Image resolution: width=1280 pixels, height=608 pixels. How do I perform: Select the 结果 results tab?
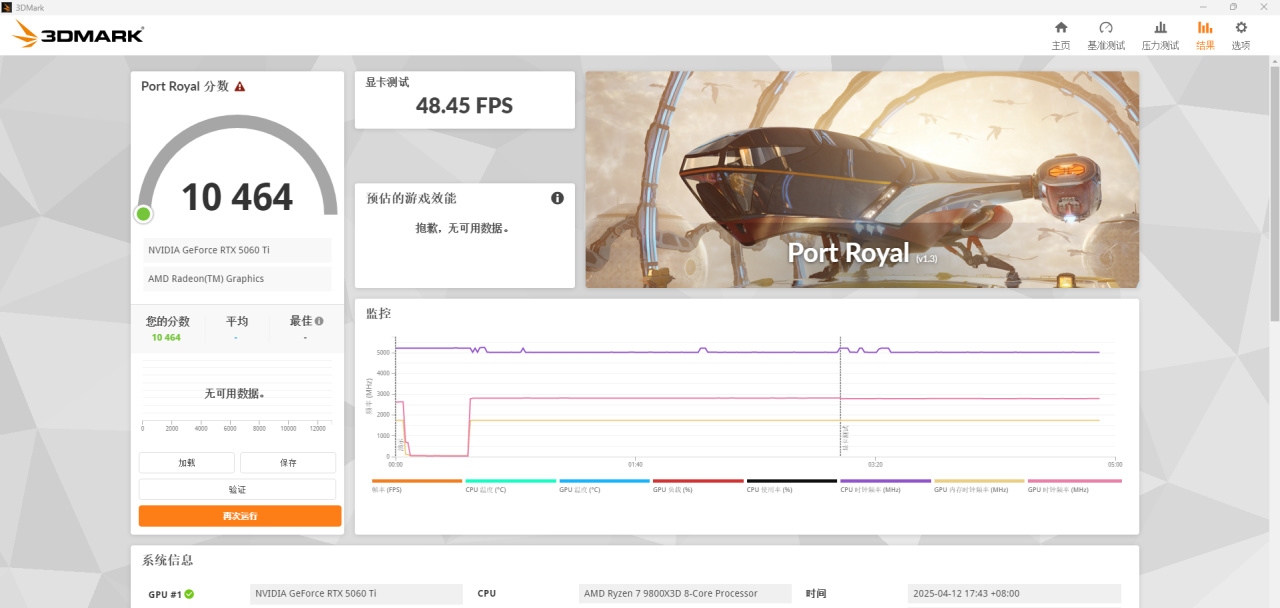point(1205,36)
